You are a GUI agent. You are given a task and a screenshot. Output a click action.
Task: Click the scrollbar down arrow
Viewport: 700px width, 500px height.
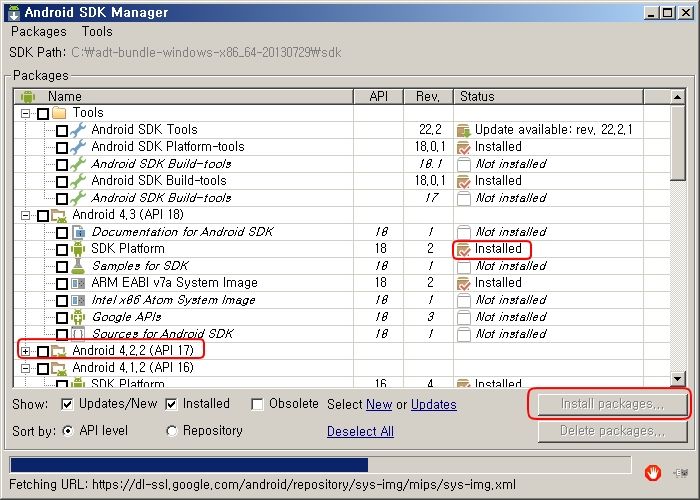pyautogui.click(x=677, y=379)
